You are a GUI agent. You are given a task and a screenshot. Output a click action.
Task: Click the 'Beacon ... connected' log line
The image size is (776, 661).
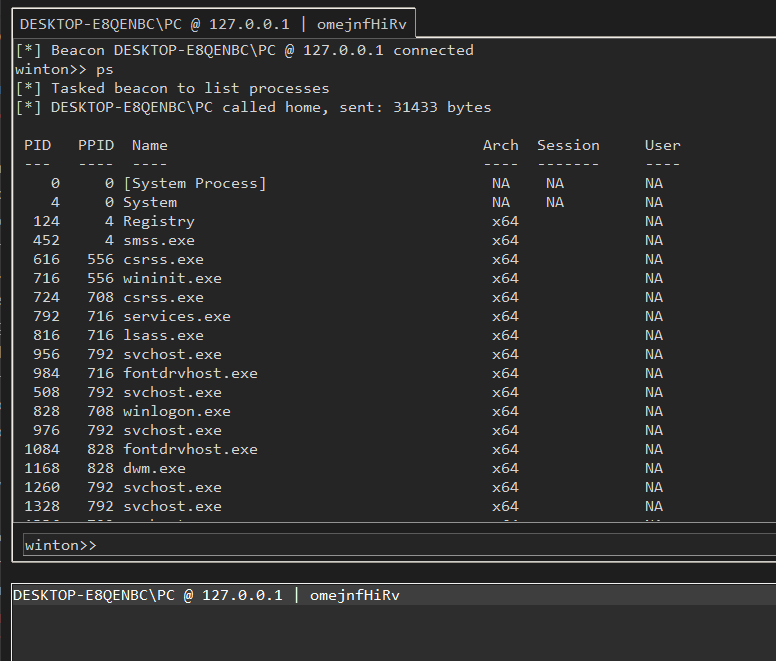pos(244,50)
